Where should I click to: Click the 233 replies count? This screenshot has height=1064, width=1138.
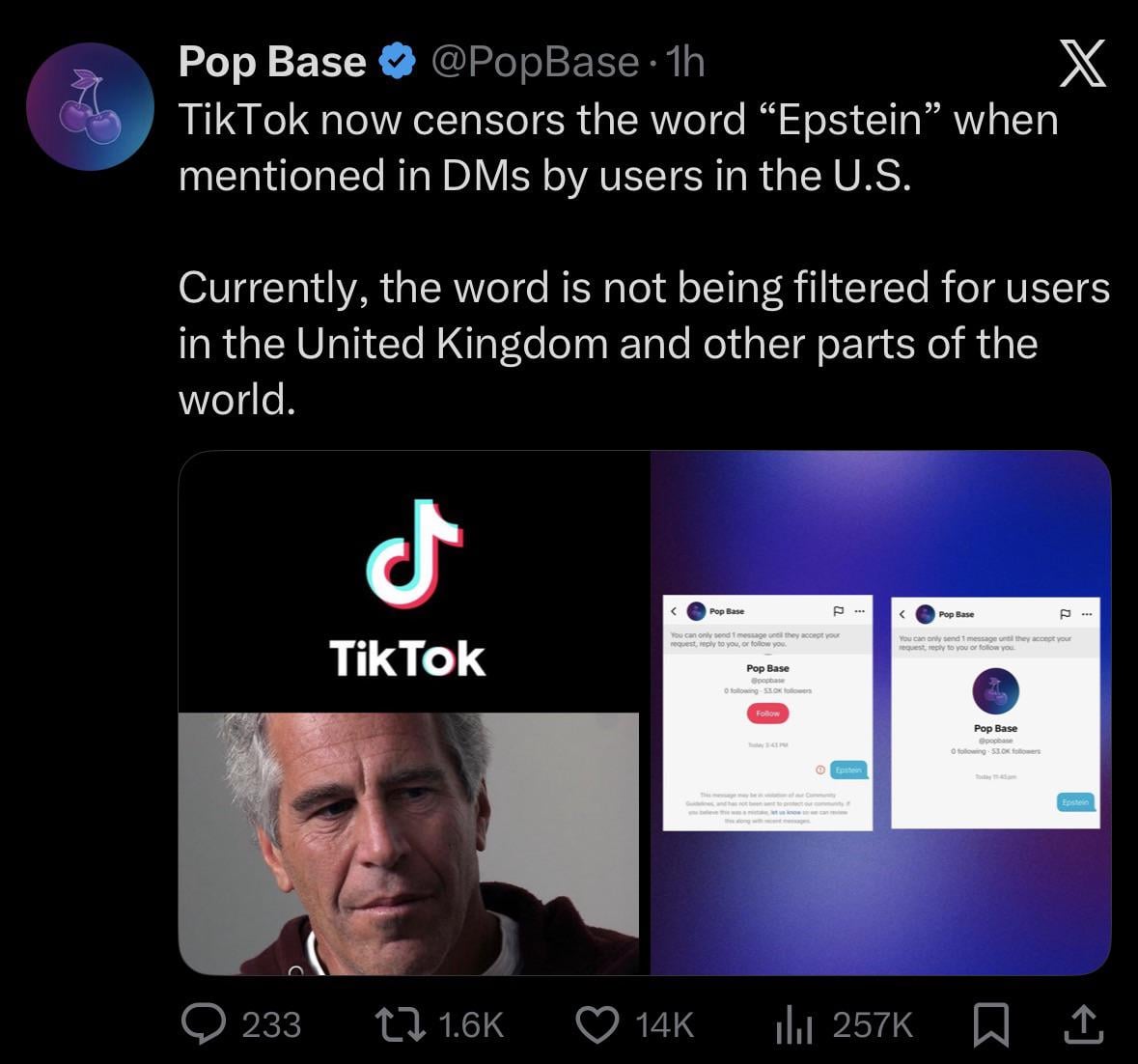pos(271,1024)
